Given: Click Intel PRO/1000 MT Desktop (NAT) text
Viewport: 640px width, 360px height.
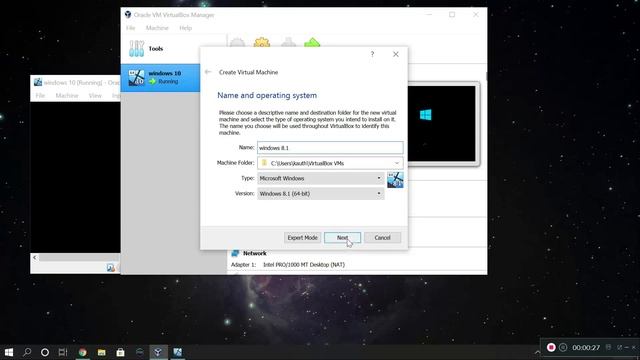Looking at the screenshot, I should click(304, 265).
